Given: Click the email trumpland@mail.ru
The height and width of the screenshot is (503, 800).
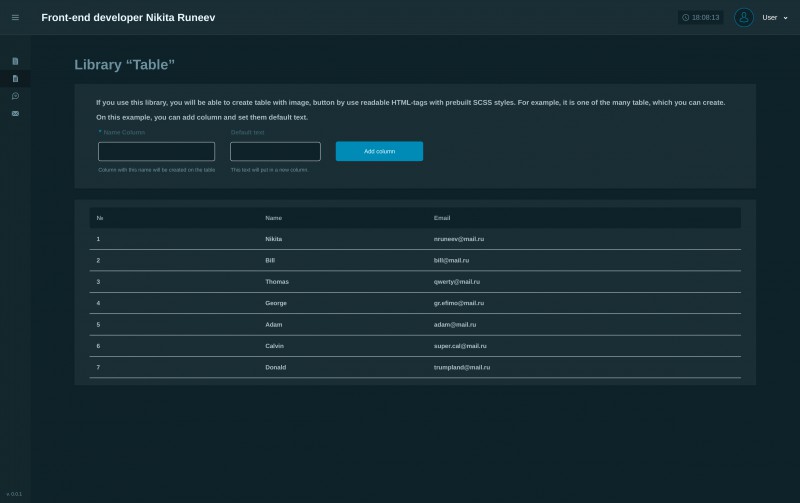Looking at the screenshot, I should point(462,367).
